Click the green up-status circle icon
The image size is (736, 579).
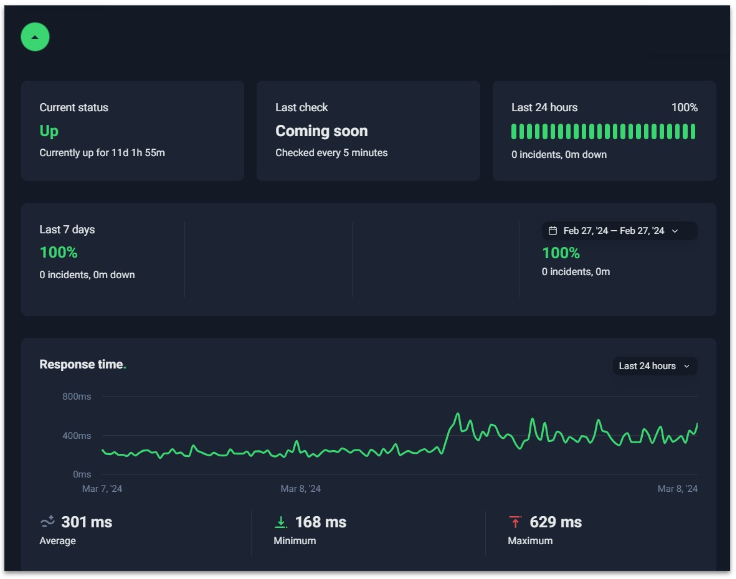coord(35,37)
